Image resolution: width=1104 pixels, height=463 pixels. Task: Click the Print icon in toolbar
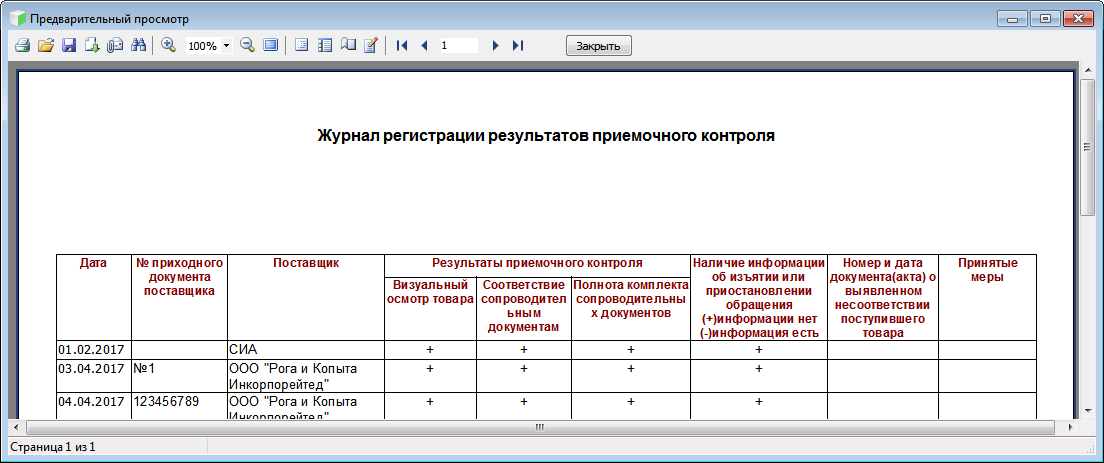pyautogui.click(x=22, y=45)
